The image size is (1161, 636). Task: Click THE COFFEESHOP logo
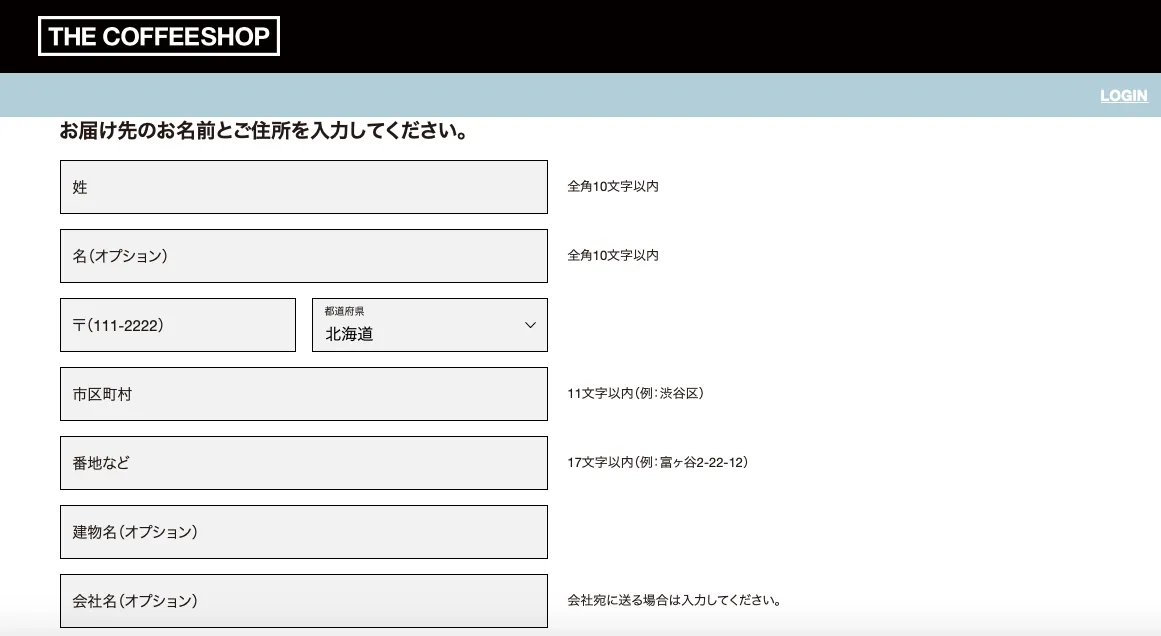tap(158, 36)
